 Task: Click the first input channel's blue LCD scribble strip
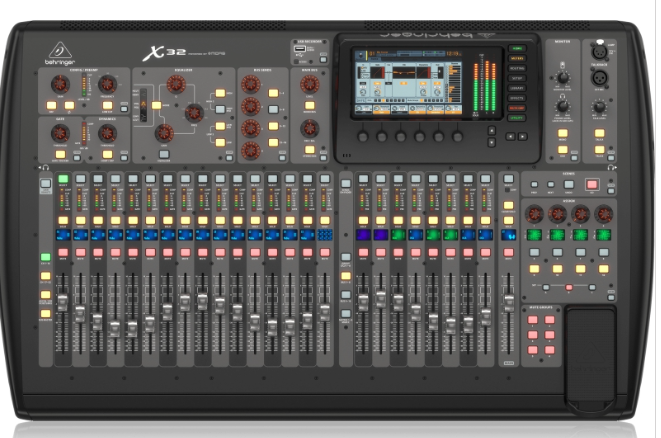click(x=63, y=235)
